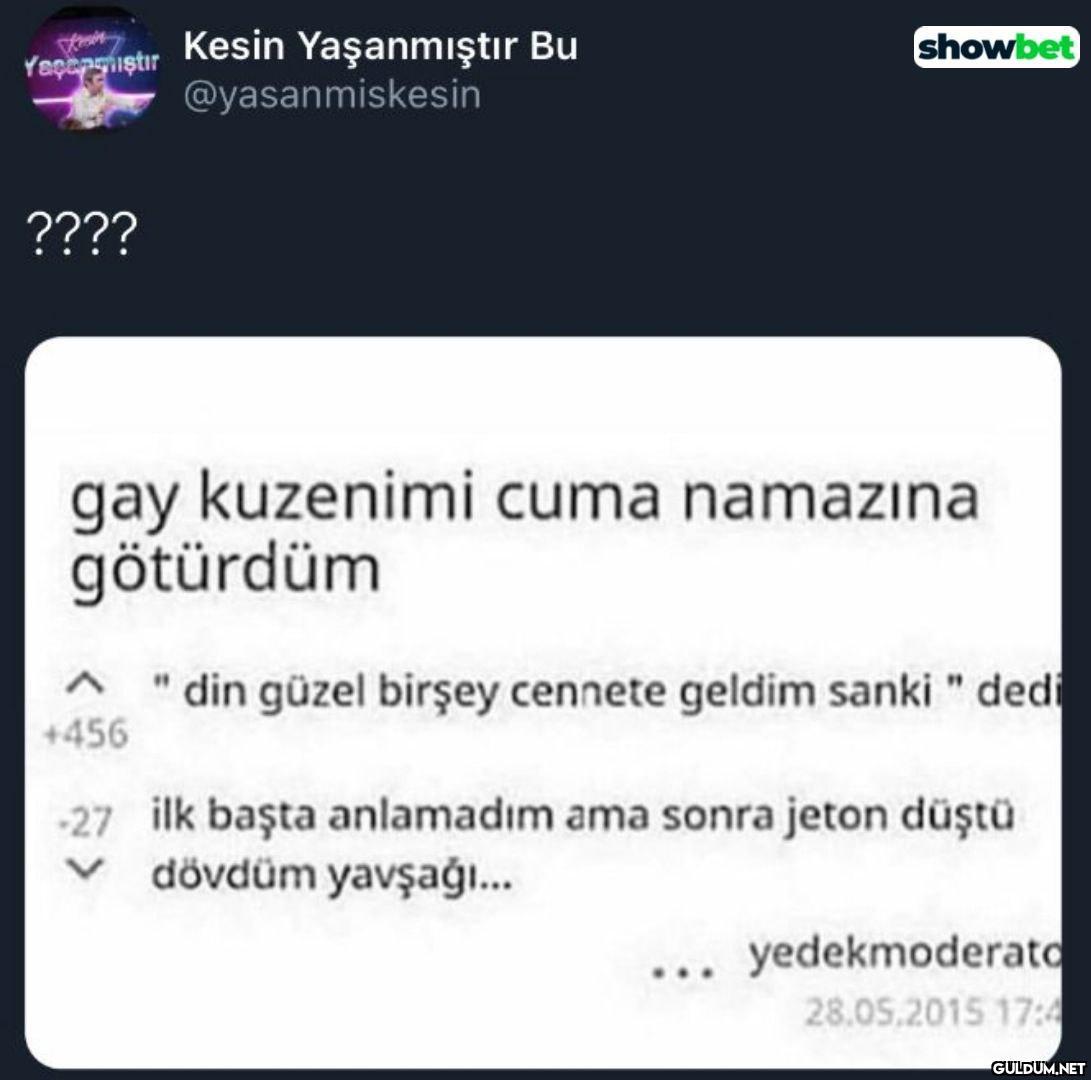This screenshot has height=1080, width=1091.
Task: Downvote the entry with the down chevron
Action: pos(85,869)
